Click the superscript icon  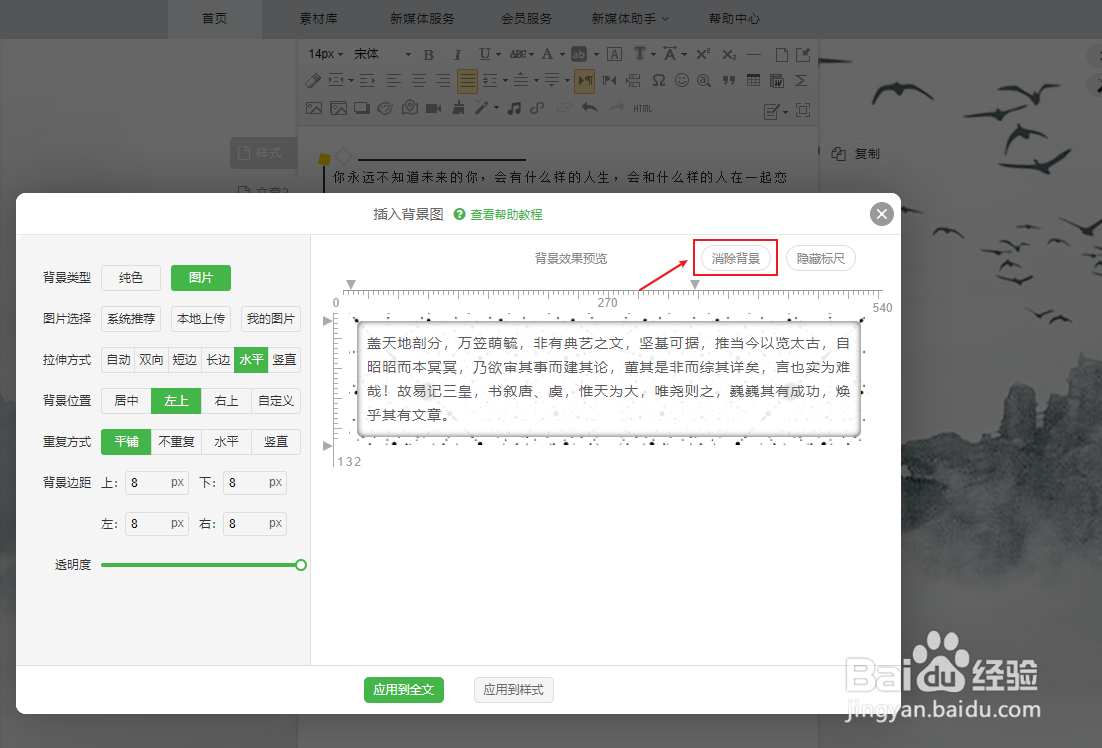[703, 54]
